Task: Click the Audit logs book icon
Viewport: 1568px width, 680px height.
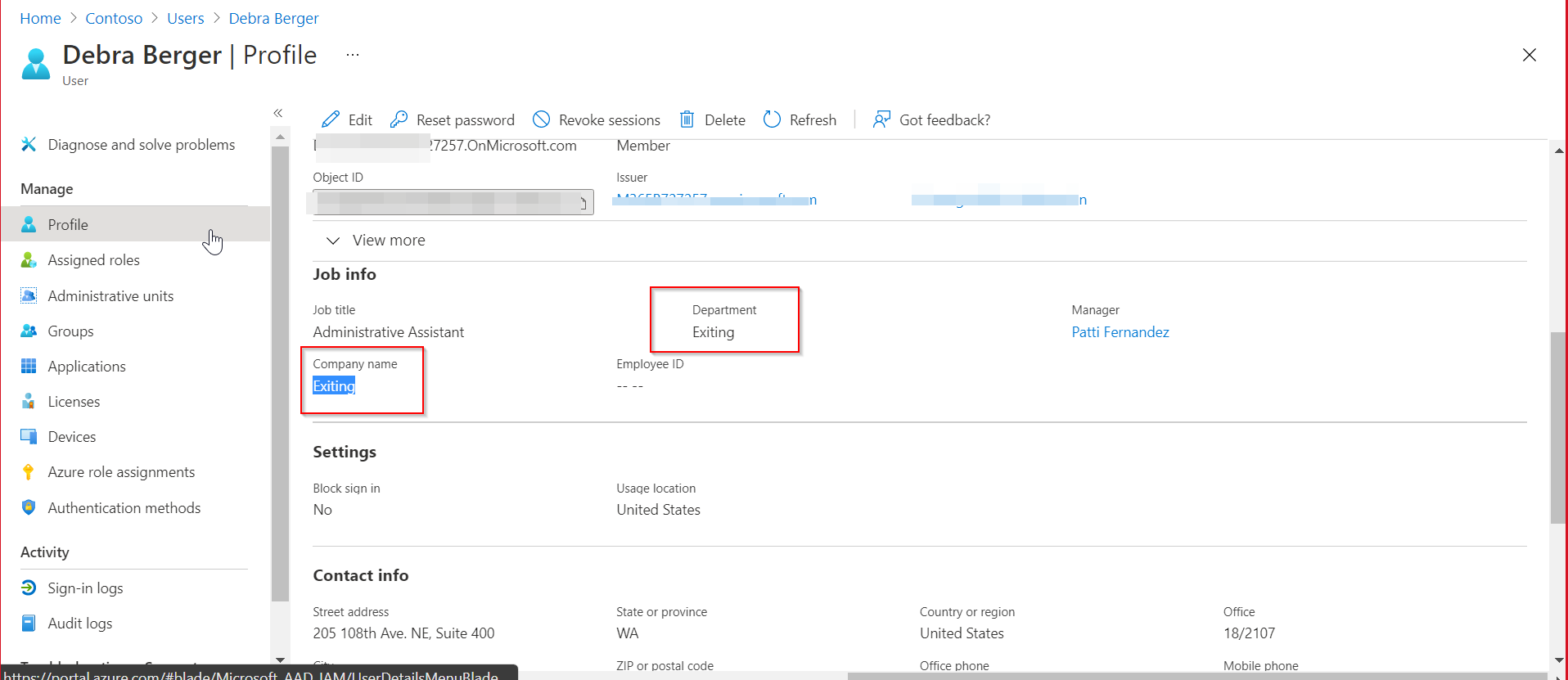Action: click(x=29, y=623)
